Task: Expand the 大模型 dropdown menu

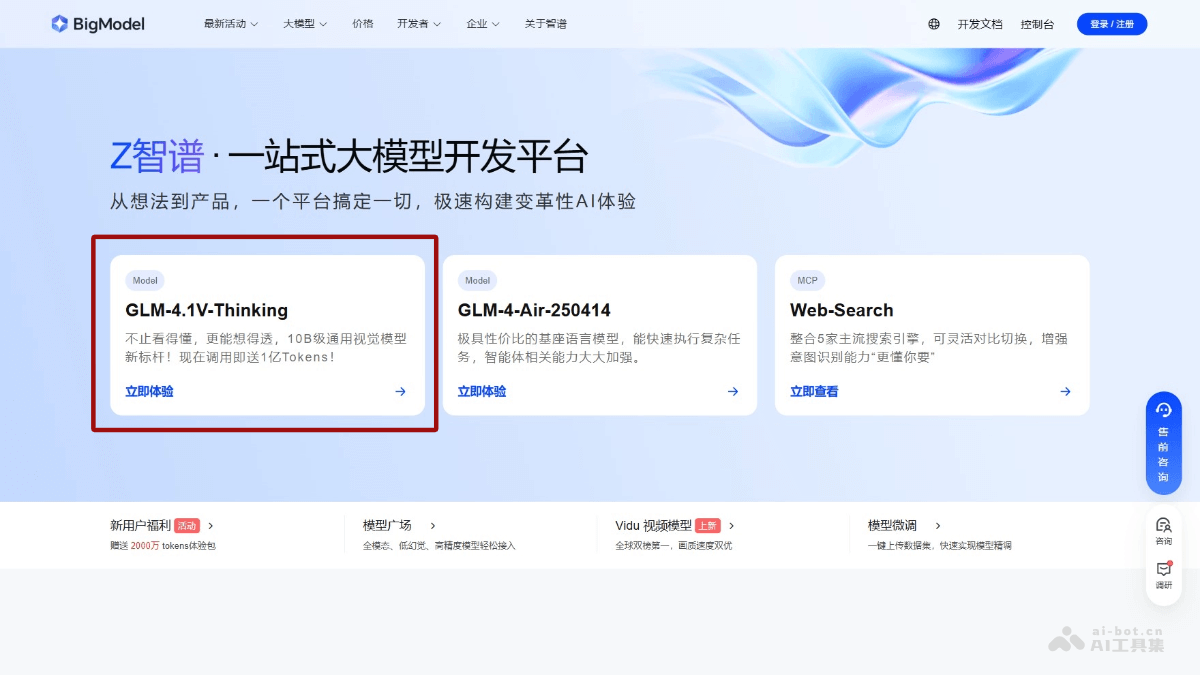Action: [304, 23]
